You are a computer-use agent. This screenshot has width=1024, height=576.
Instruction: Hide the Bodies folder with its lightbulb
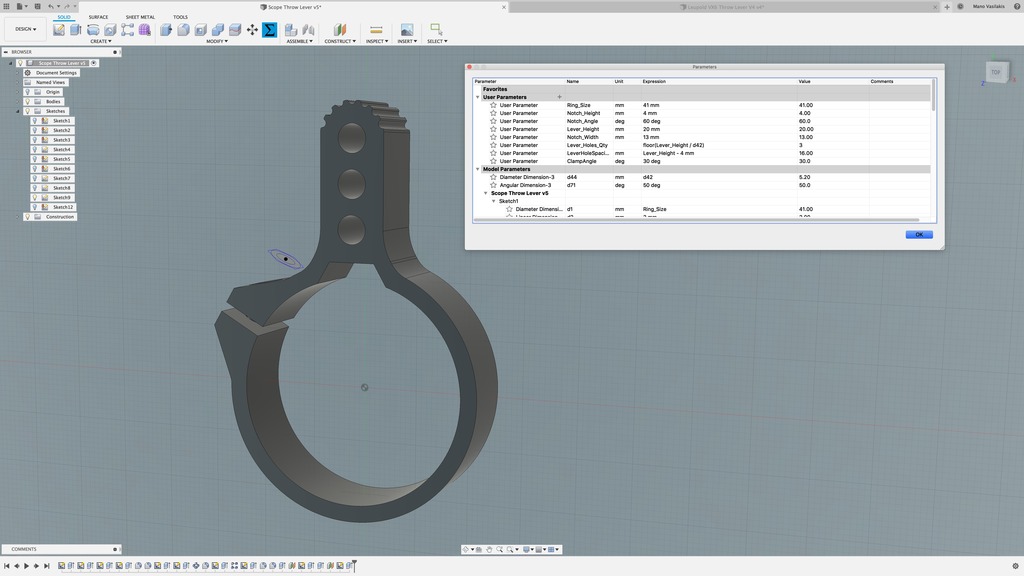coord(28,101)
